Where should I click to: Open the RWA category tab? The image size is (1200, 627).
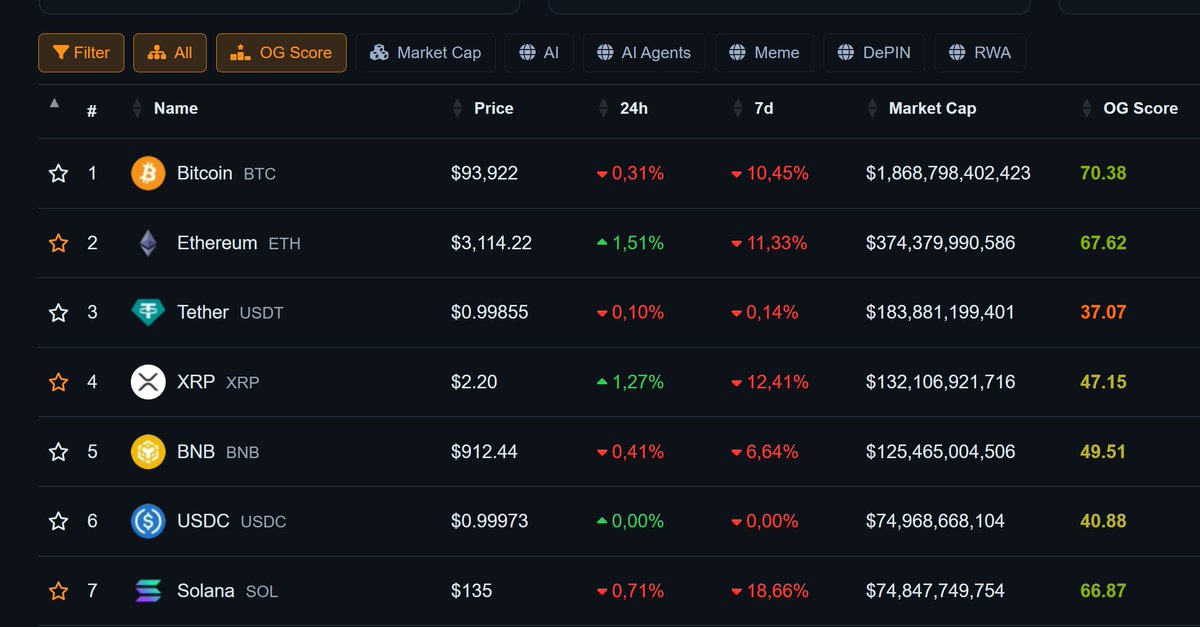[980, 53]
